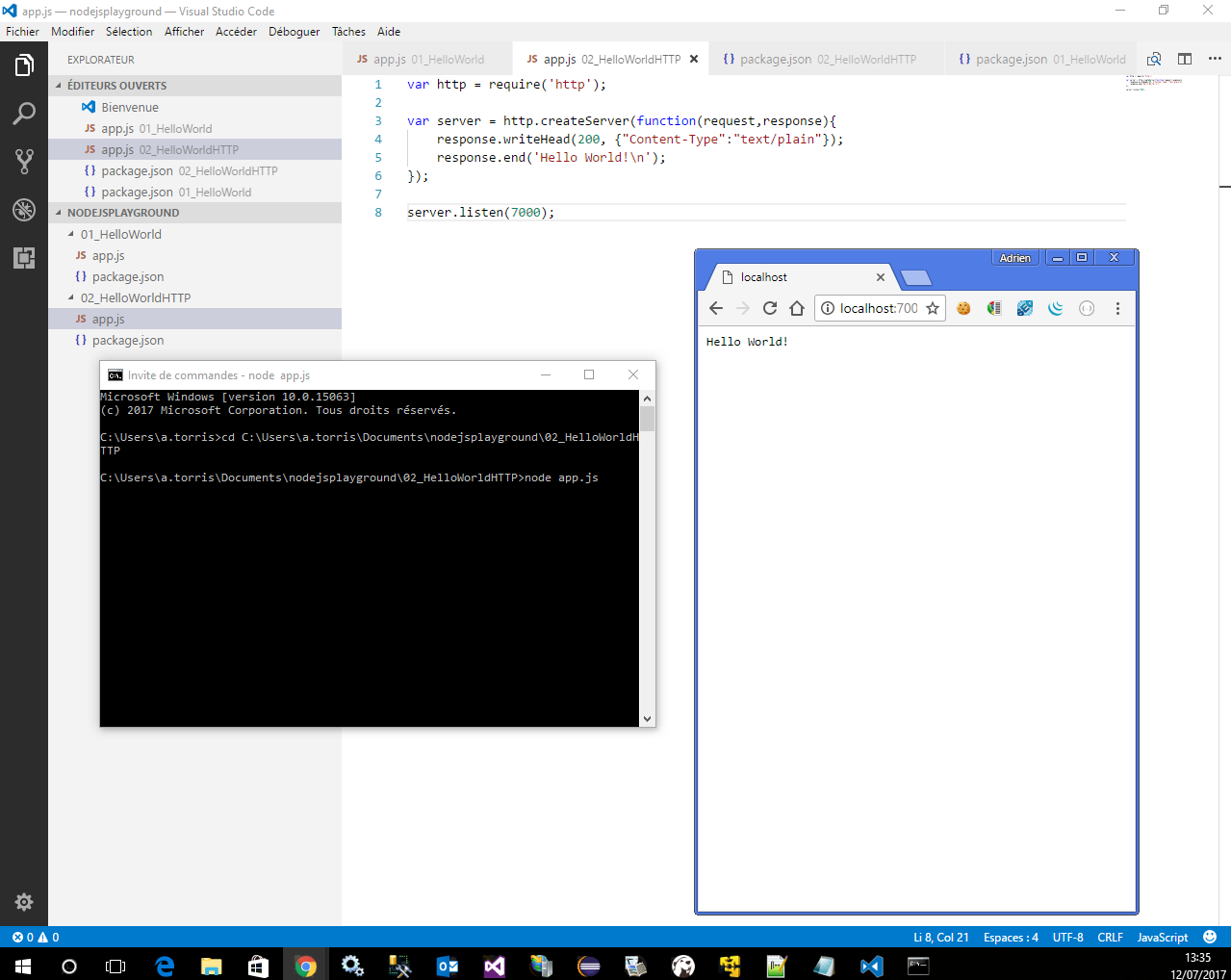Image resolution: width=1231 pixels, height=980 pixels.
Task: Click inside the localhost:7000 address bar
Action: (873, 308)
